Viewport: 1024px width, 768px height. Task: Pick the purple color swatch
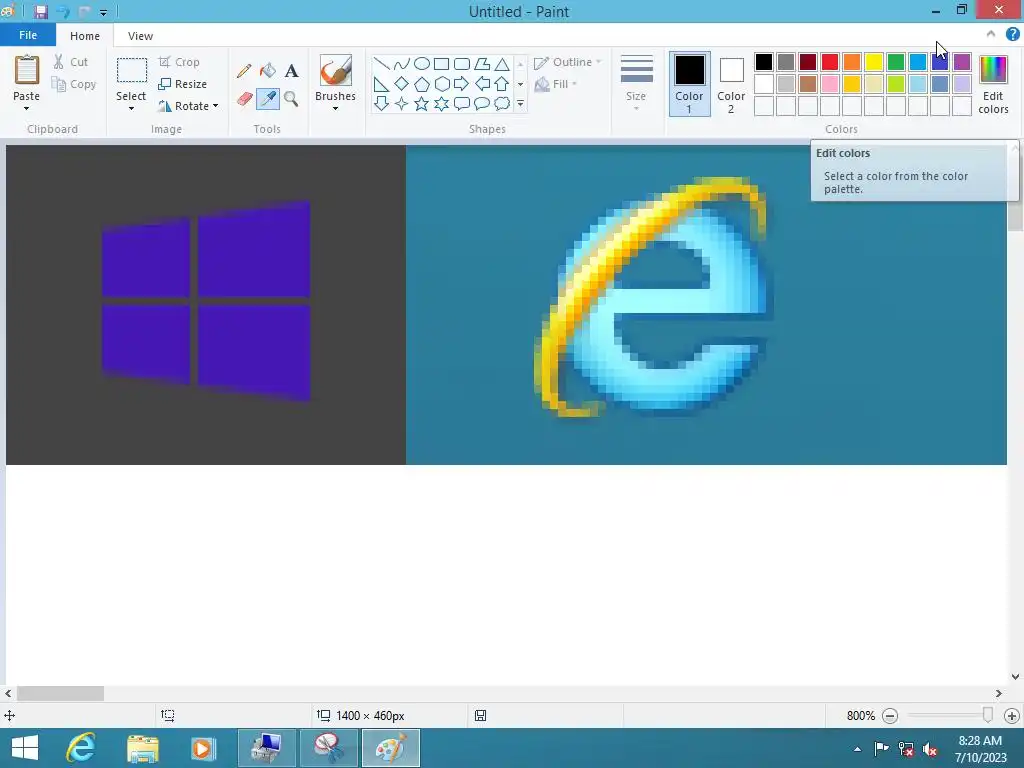(x=962, y=62)
